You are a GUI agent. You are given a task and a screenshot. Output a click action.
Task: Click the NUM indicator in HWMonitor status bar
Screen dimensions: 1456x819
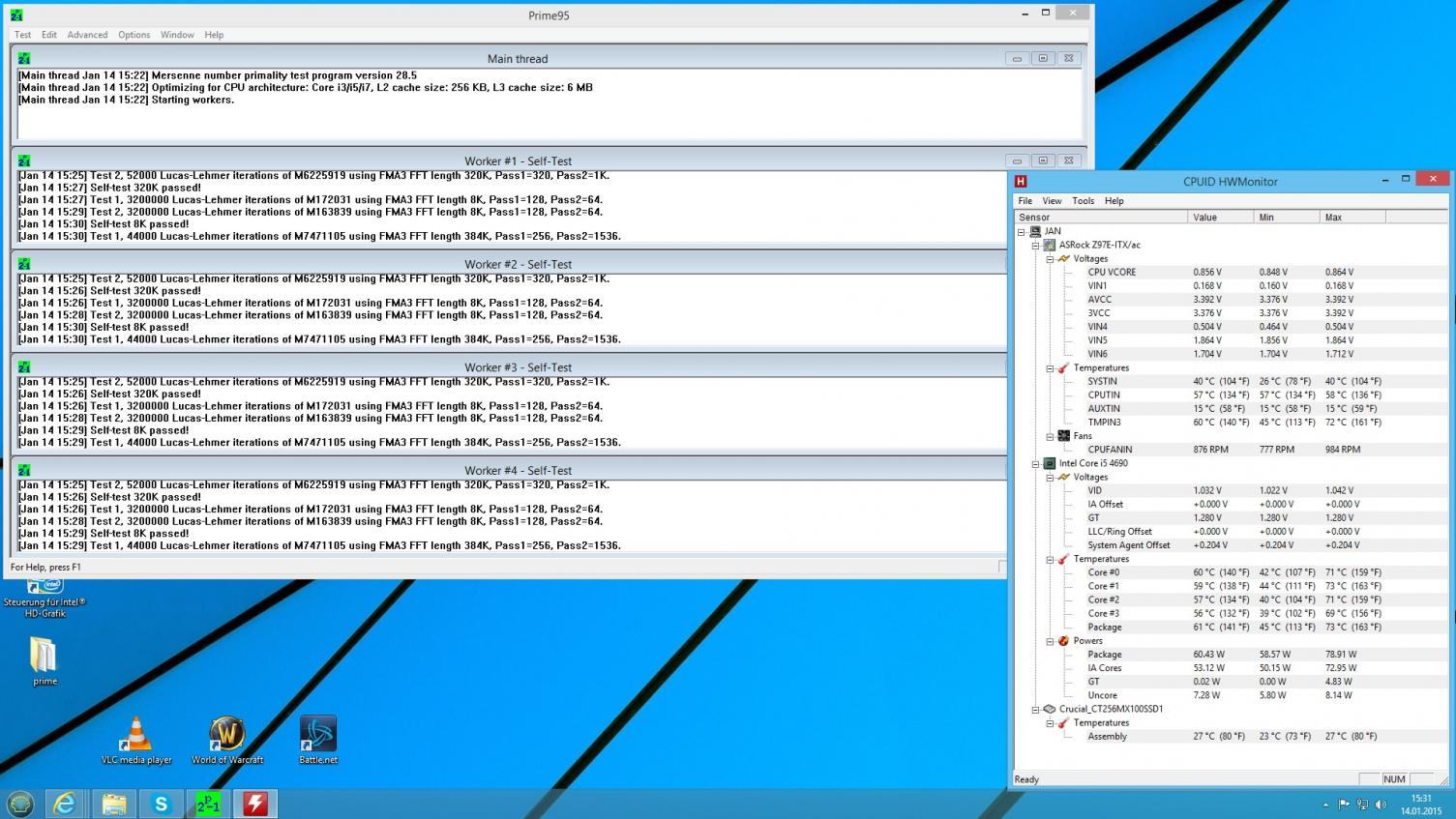(1394, 779)
